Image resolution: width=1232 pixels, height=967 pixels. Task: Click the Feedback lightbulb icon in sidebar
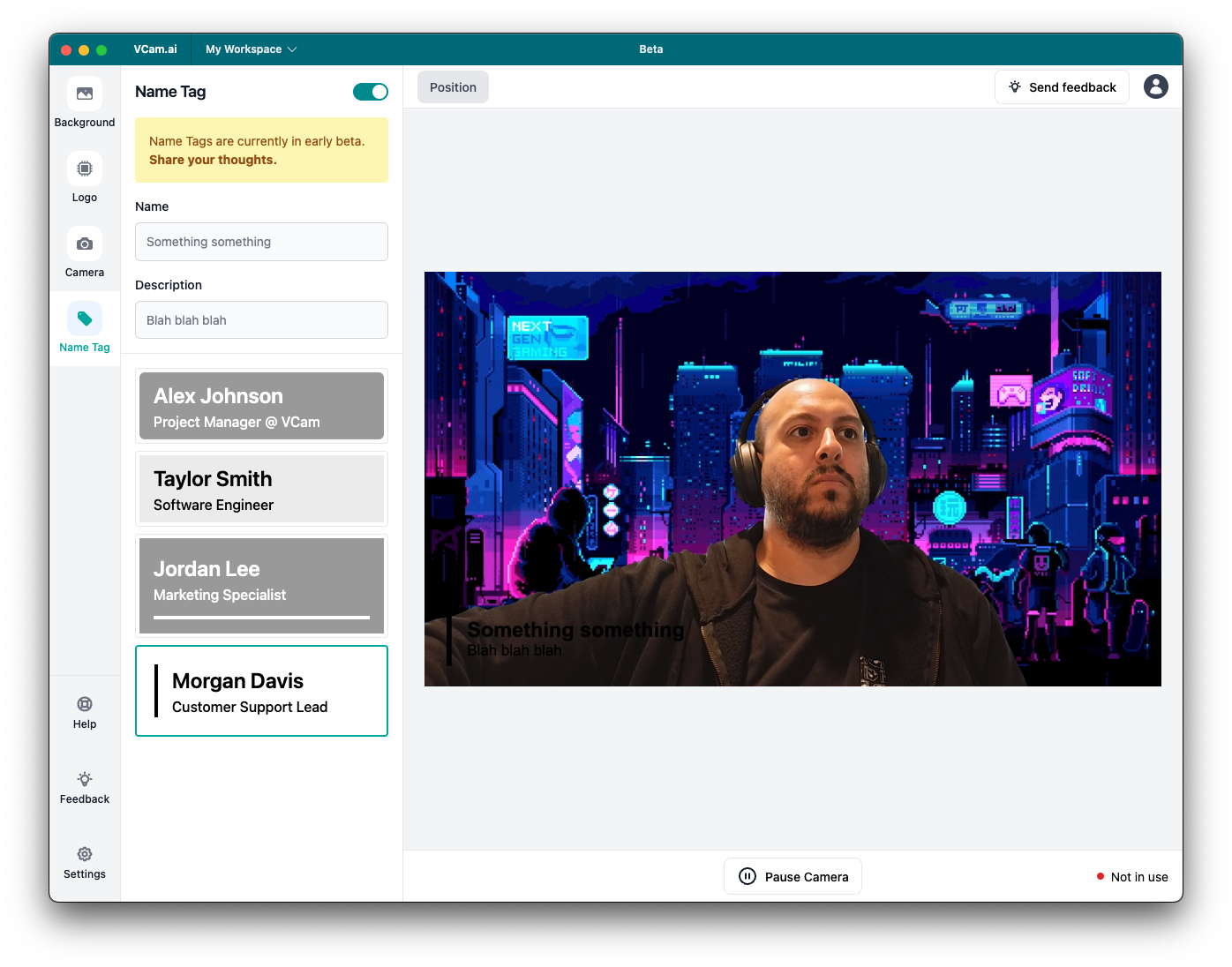pyautogui.click(x=85, y=779)
